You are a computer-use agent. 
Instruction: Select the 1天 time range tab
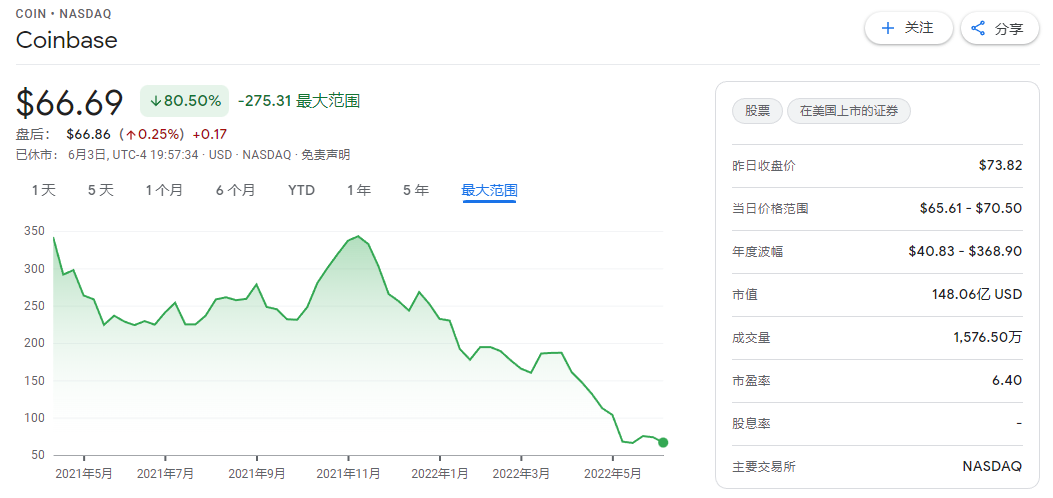tap(44, 190)
